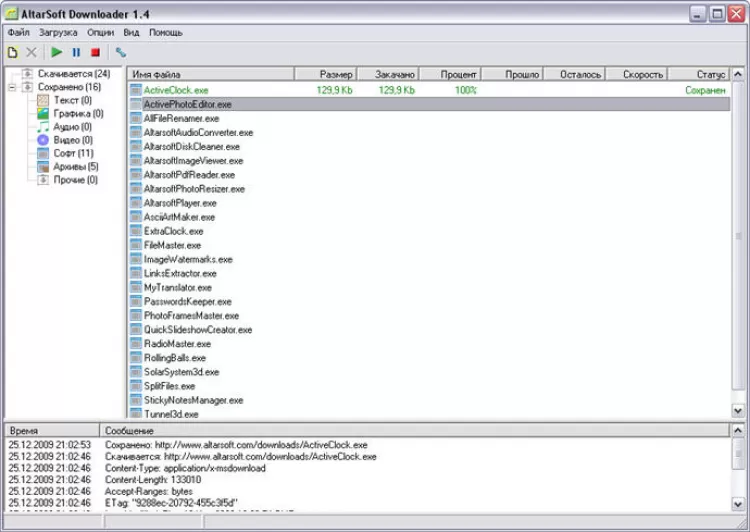Image resolution: width=750 pixels, height=532 pixels.
Task: Sort by the Размер column header
Action: point(326,74)
